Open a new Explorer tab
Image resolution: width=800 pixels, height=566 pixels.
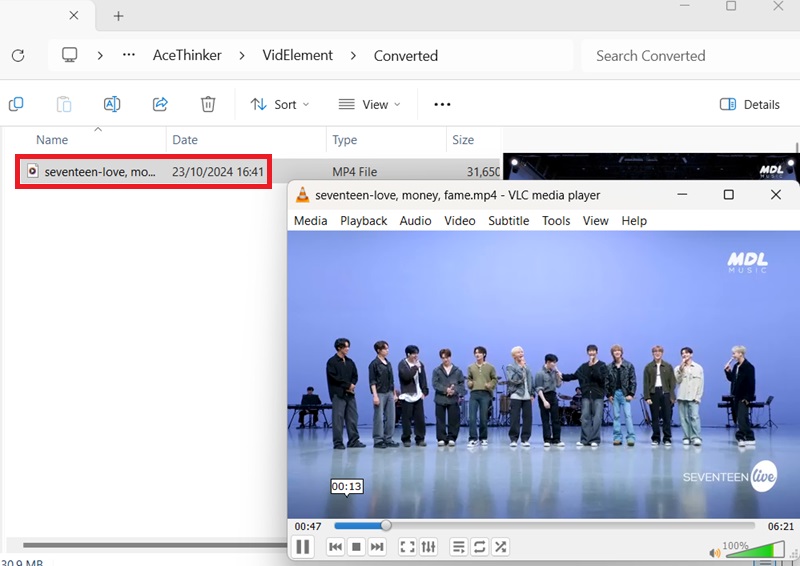(x=118, y=16)
